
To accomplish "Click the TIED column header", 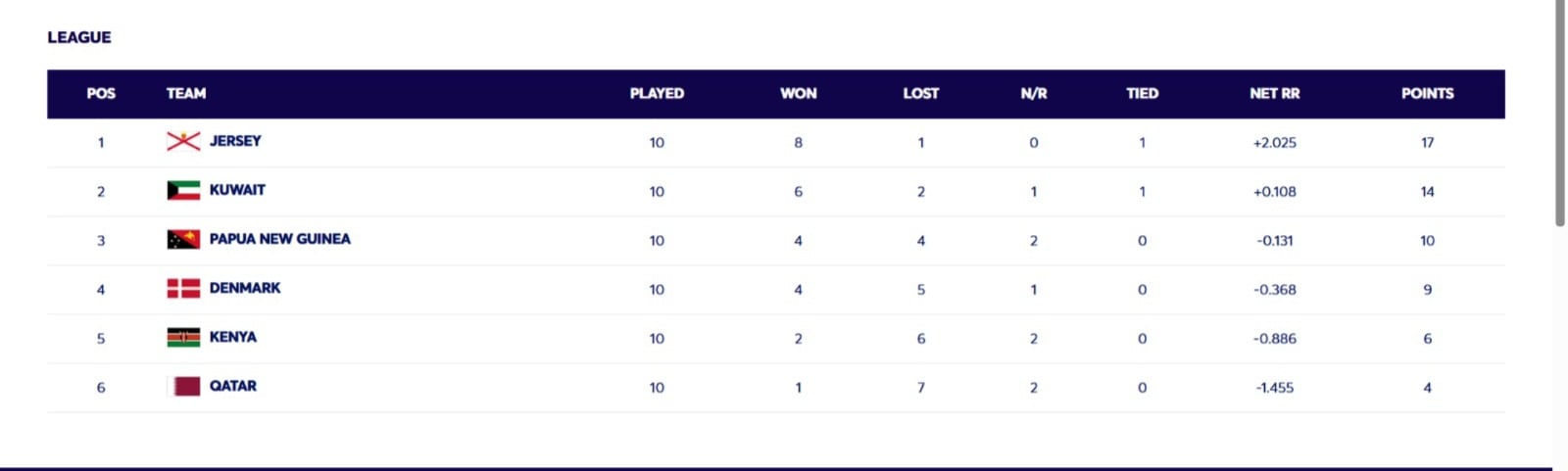I will click(x=1142, y=93).
